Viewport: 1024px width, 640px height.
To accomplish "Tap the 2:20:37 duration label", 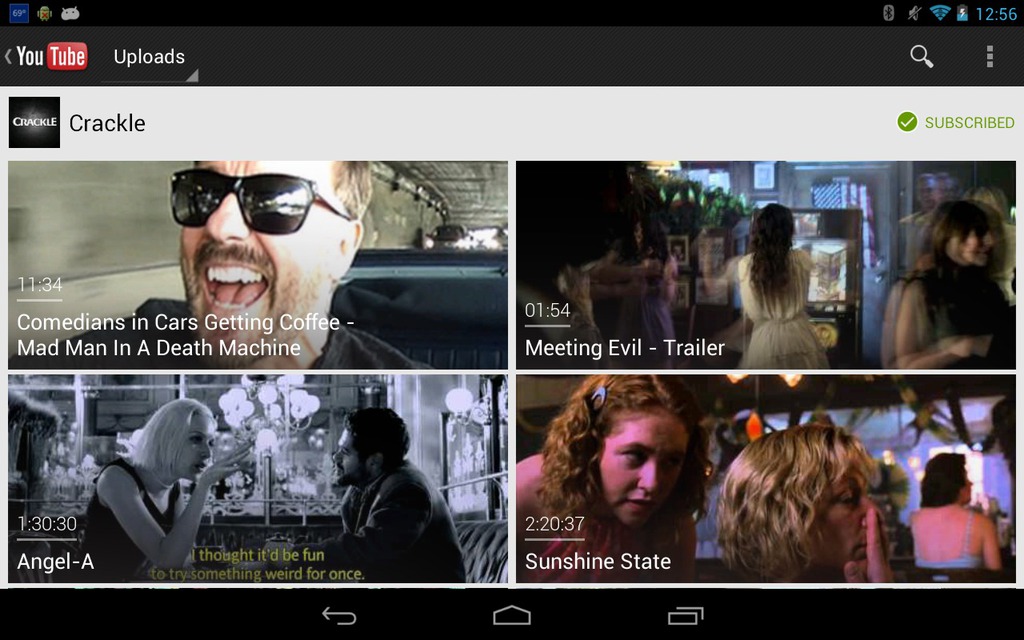I will pyautogui.click(x=554, y=524).
